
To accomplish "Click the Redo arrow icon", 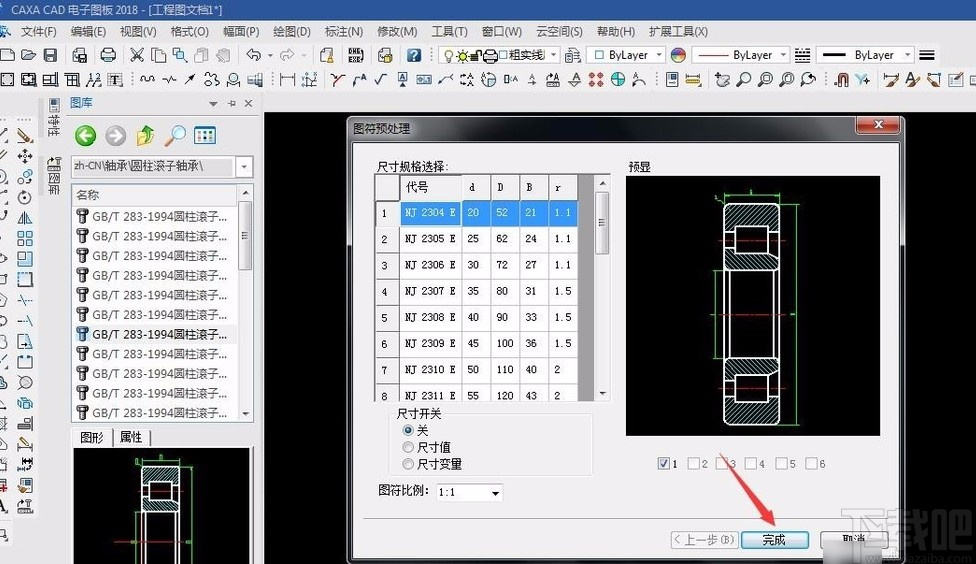I will [287, 55].
